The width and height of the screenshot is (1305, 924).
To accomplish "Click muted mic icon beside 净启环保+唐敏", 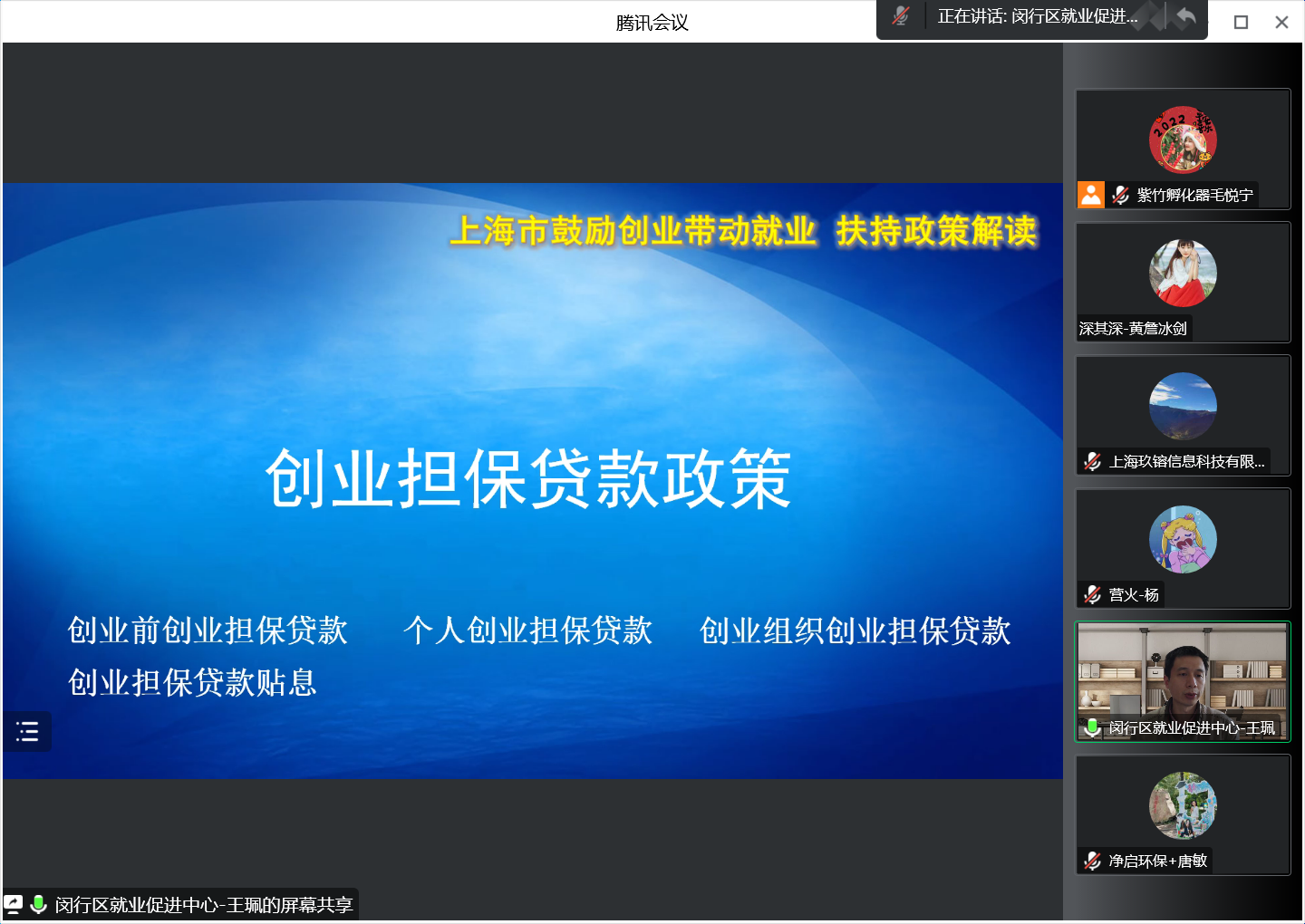I will pos(1093,861).
